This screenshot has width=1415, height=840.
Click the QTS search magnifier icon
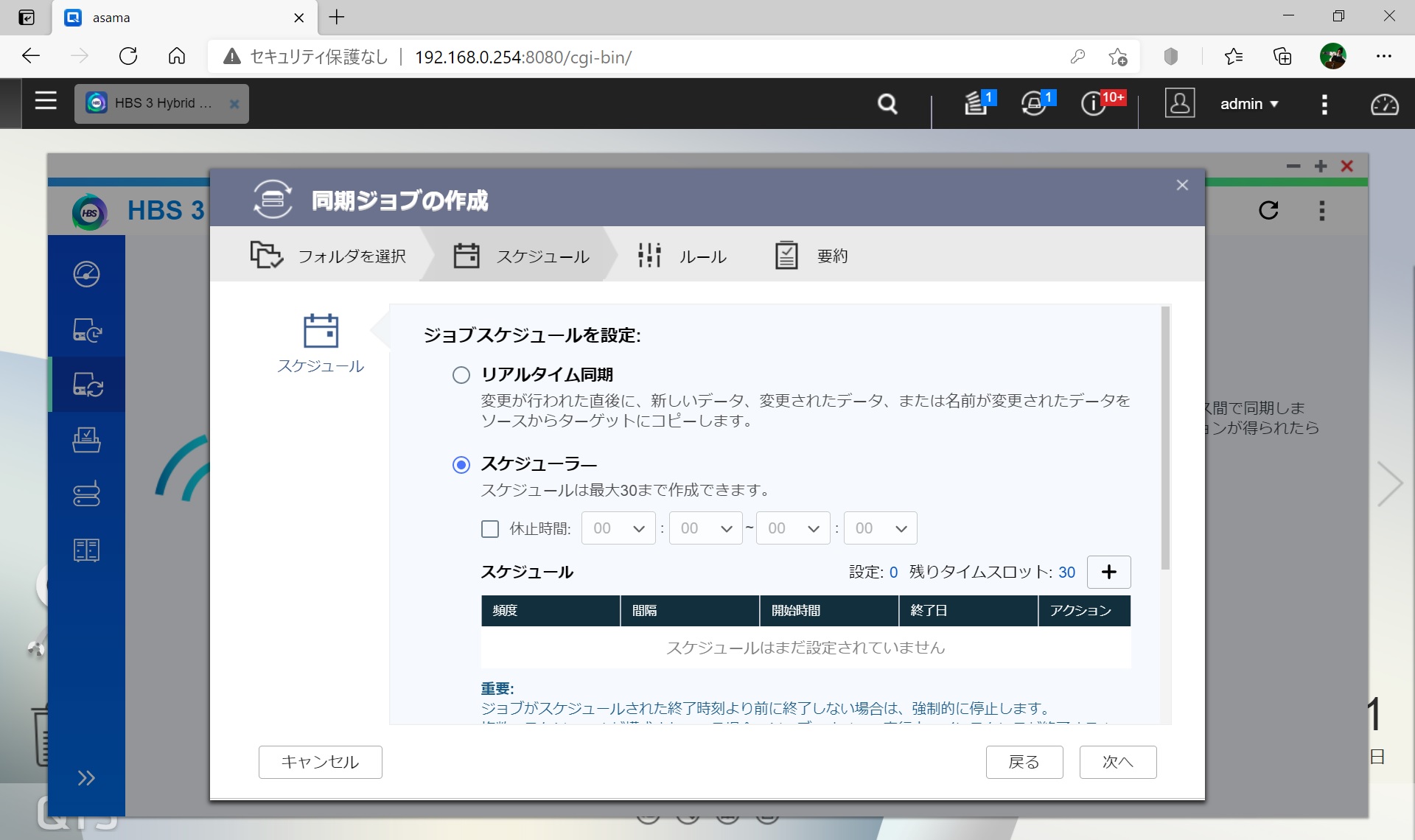tap(887, 104)
